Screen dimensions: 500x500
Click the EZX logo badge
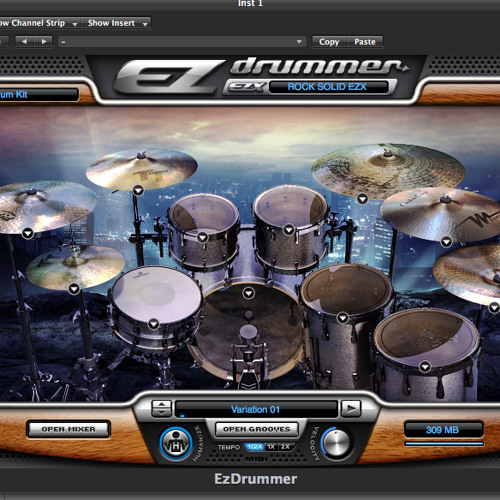[x=246, y=87]
